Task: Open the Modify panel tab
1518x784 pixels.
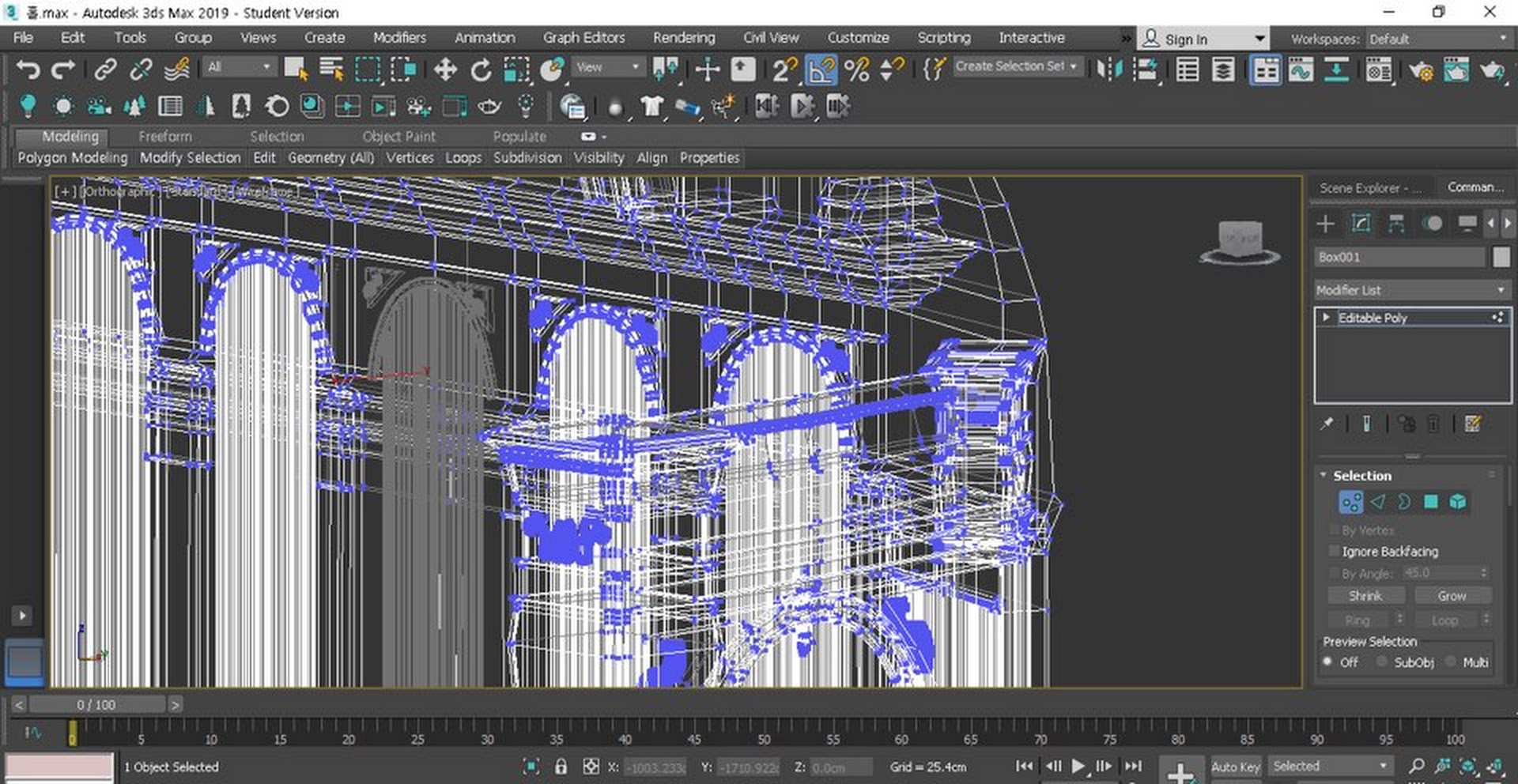Action: click(x=1361, y=224)
